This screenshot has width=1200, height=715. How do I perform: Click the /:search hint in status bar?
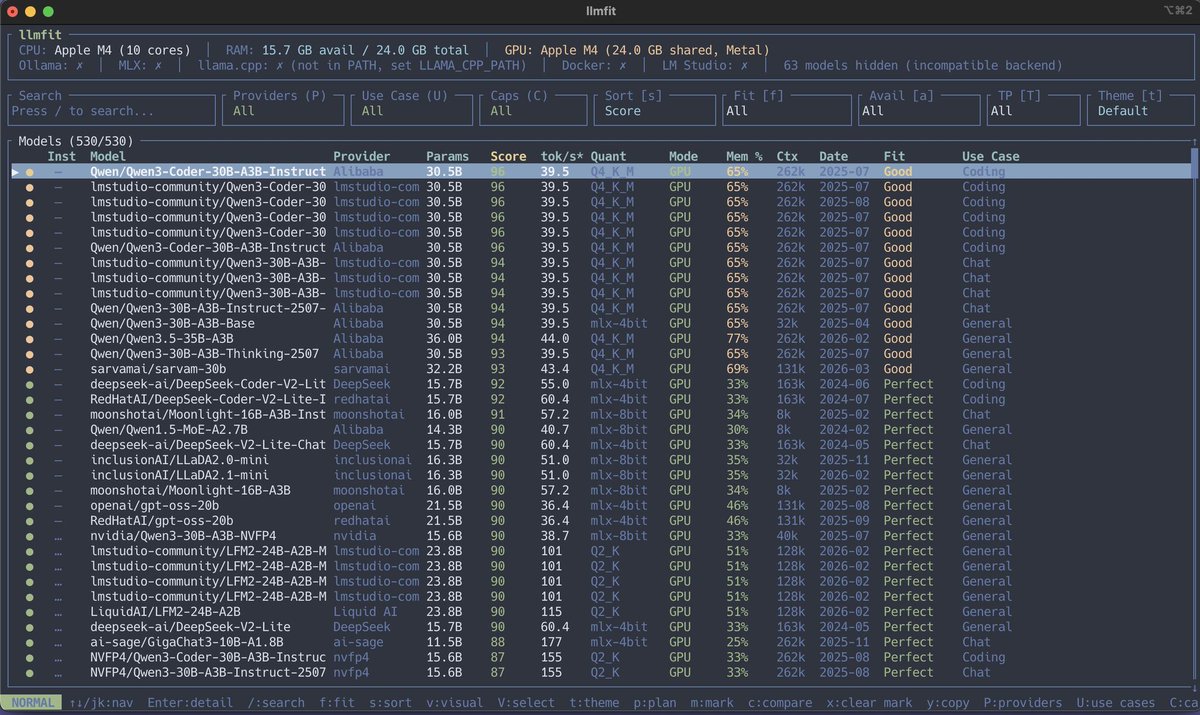point(276,703)
